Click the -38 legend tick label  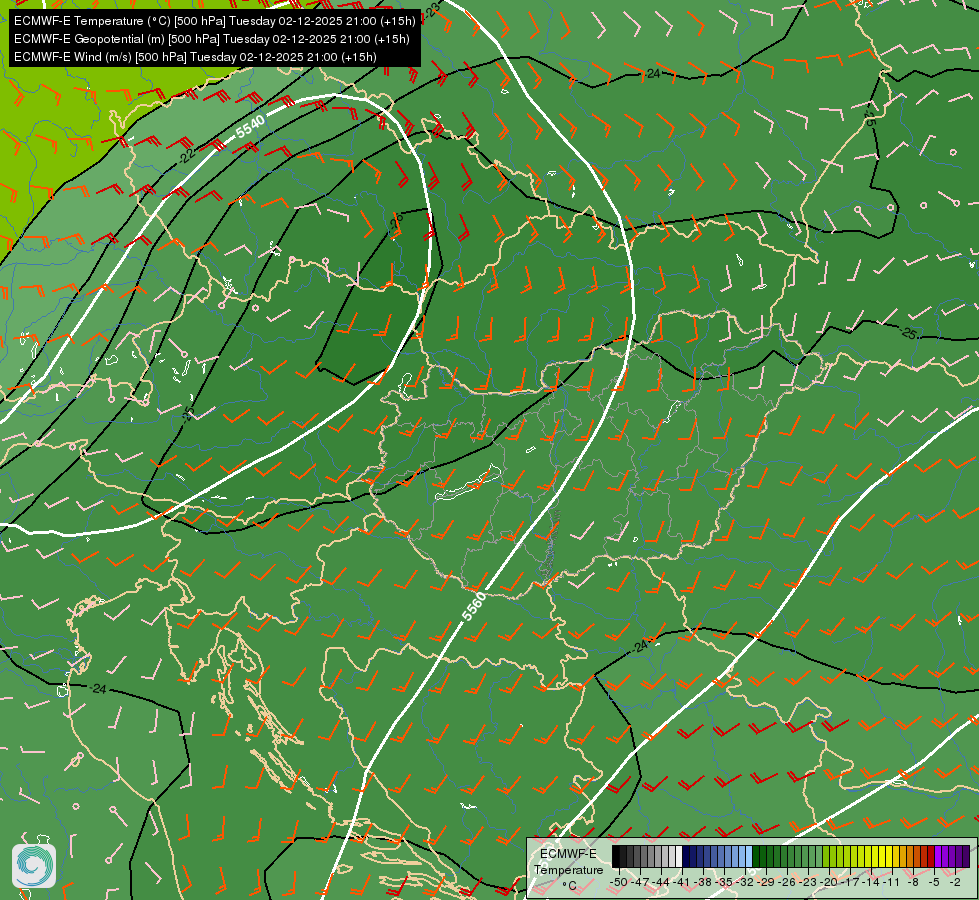click(x=703, y=882)
